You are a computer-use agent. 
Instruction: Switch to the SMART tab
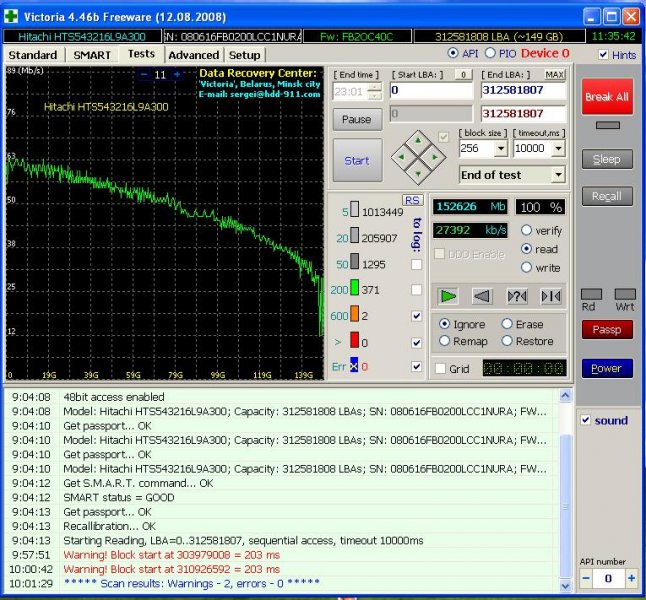(x=92, y=55)
